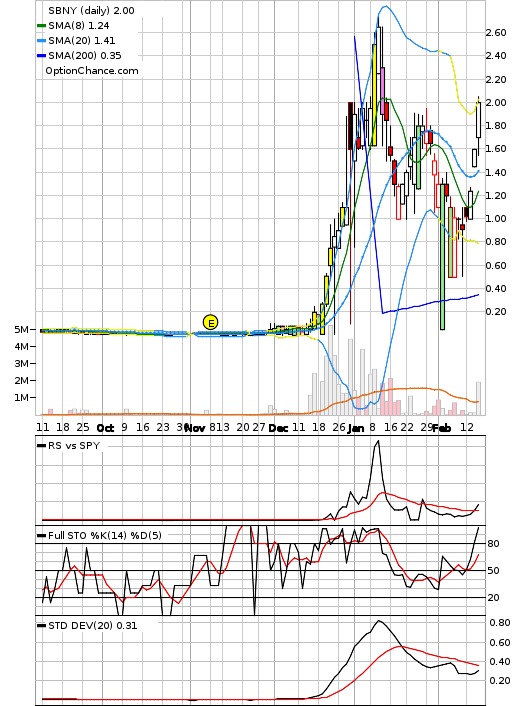Click the 80 level on stochastic axis
526x706 pixels.
(x=493, y=543)
